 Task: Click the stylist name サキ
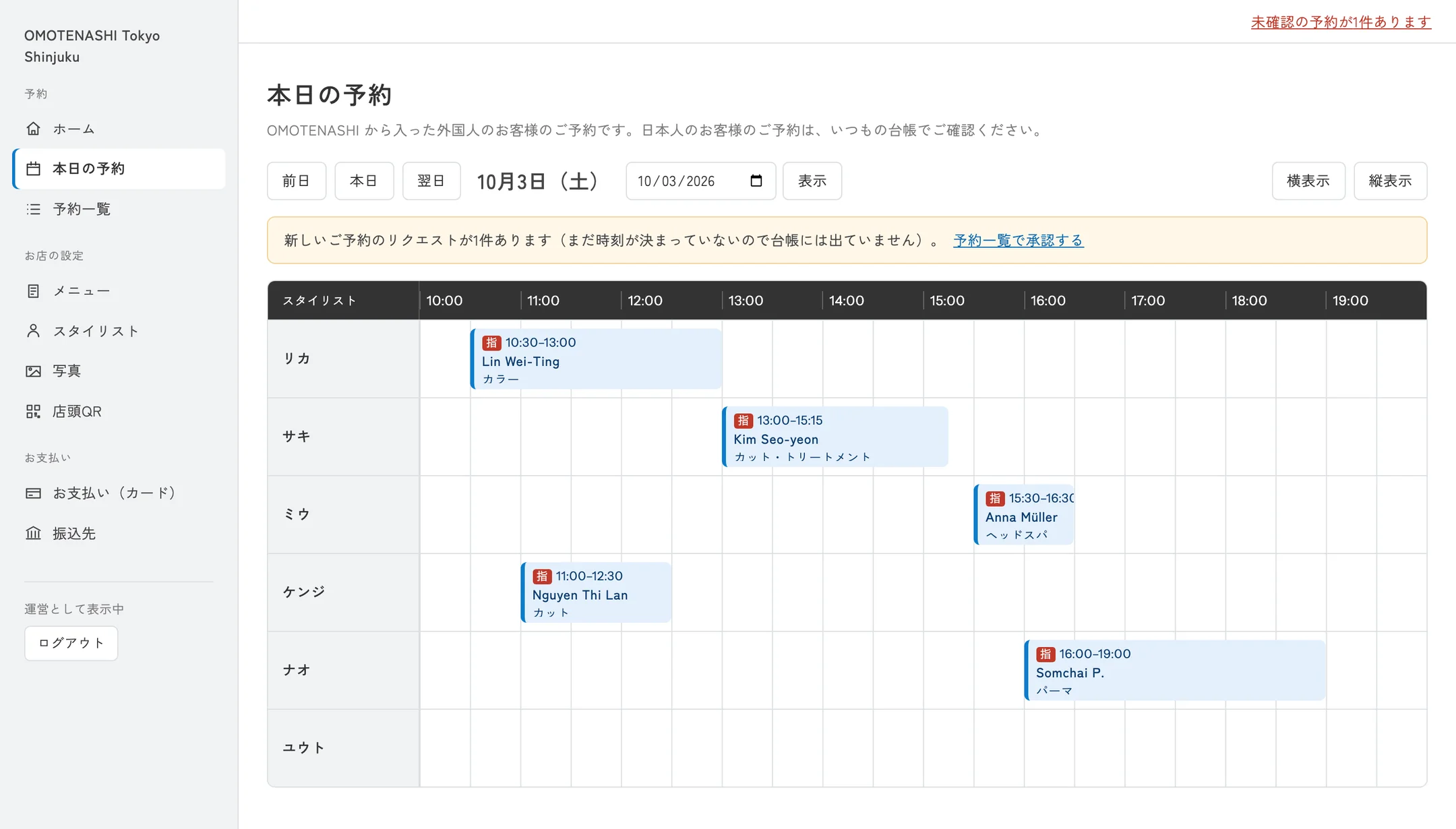(297, 436)
